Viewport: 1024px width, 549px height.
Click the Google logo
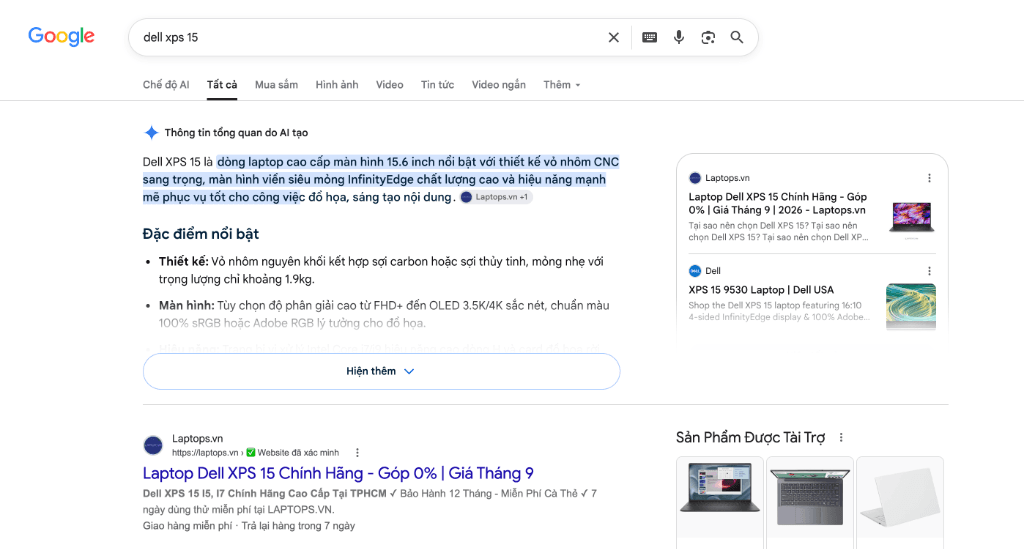click(61, 37)
